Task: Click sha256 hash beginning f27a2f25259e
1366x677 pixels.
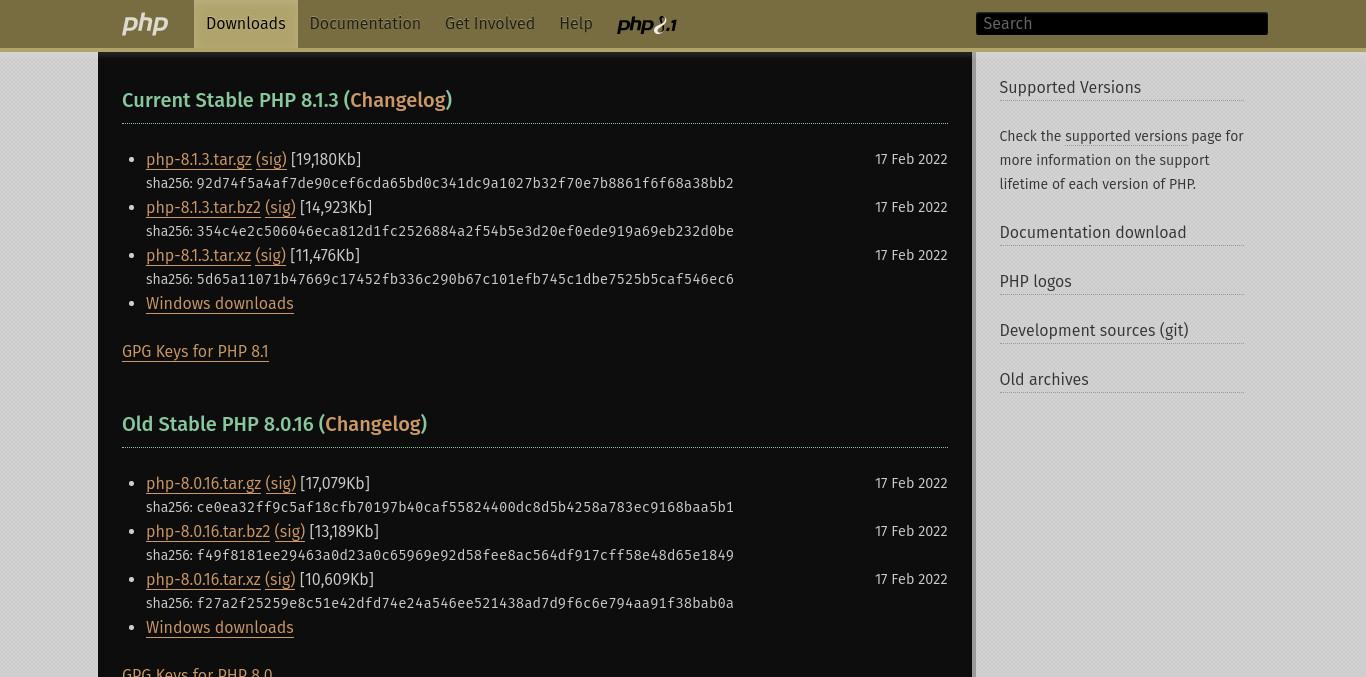Action: pos(465,604)
